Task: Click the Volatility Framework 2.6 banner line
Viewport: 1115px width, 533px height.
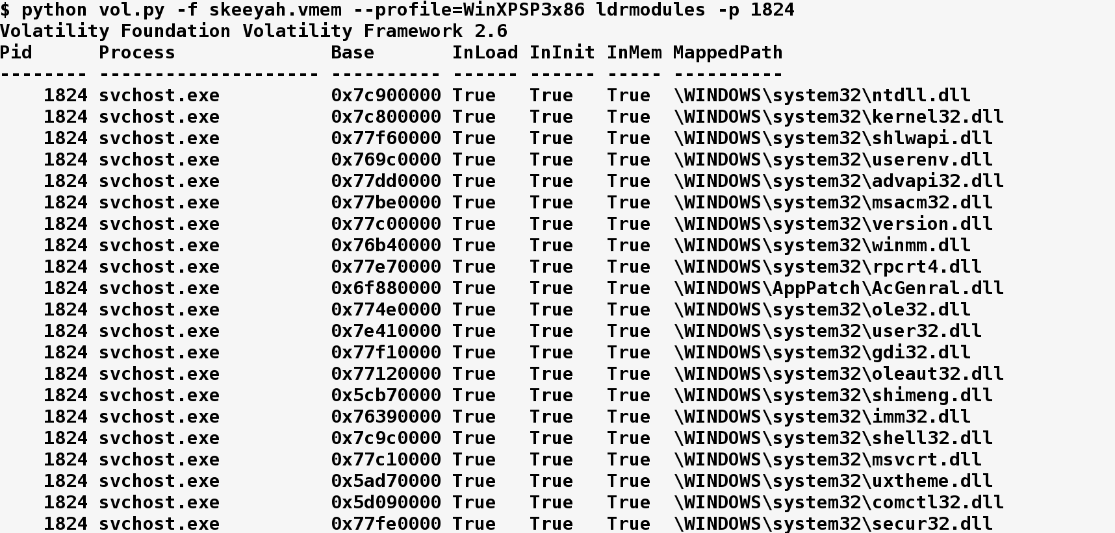Action: pyautogui.click(x=254, y=31)
